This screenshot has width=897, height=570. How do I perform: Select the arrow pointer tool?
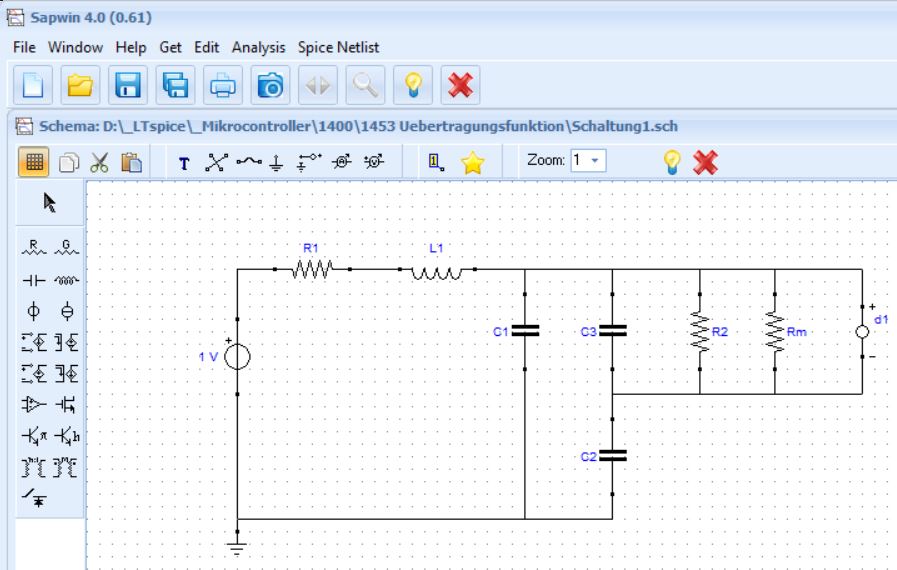pyautogui.click(x=50, y=203)
